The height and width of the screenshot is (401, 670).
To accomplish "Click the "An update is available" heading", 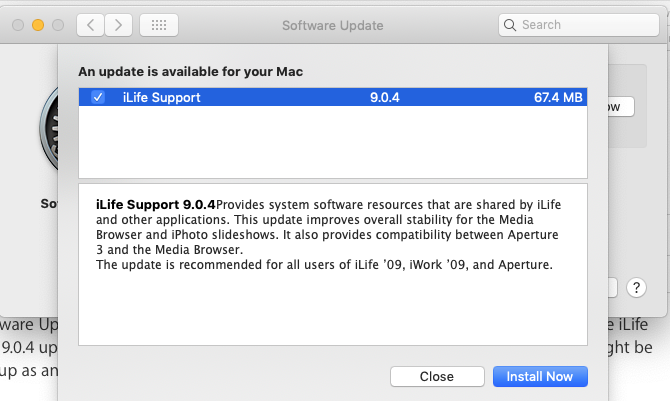I will tap(191, 72).
